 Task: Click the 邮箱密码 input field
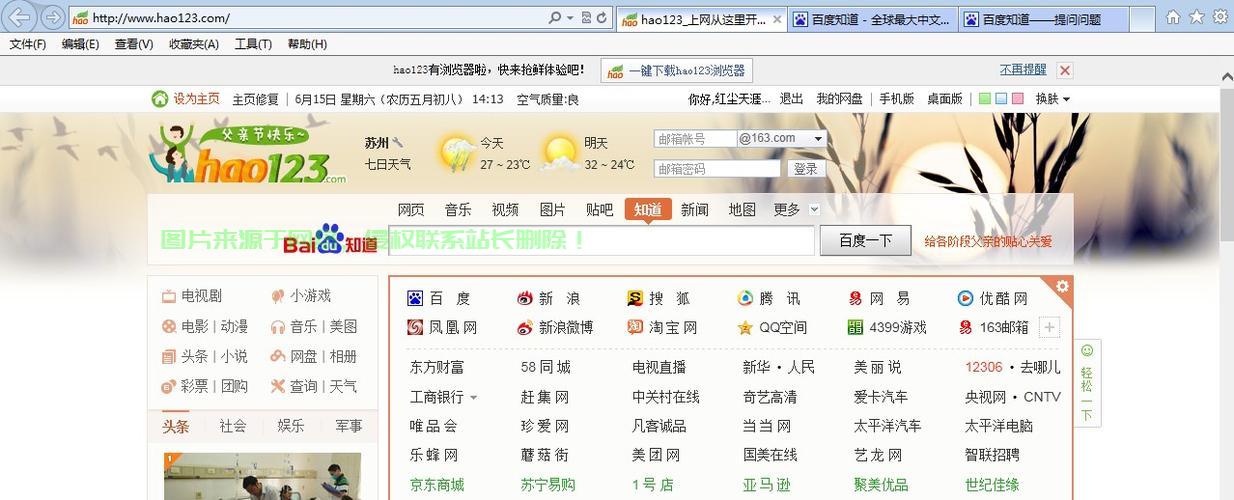[717, 169]
